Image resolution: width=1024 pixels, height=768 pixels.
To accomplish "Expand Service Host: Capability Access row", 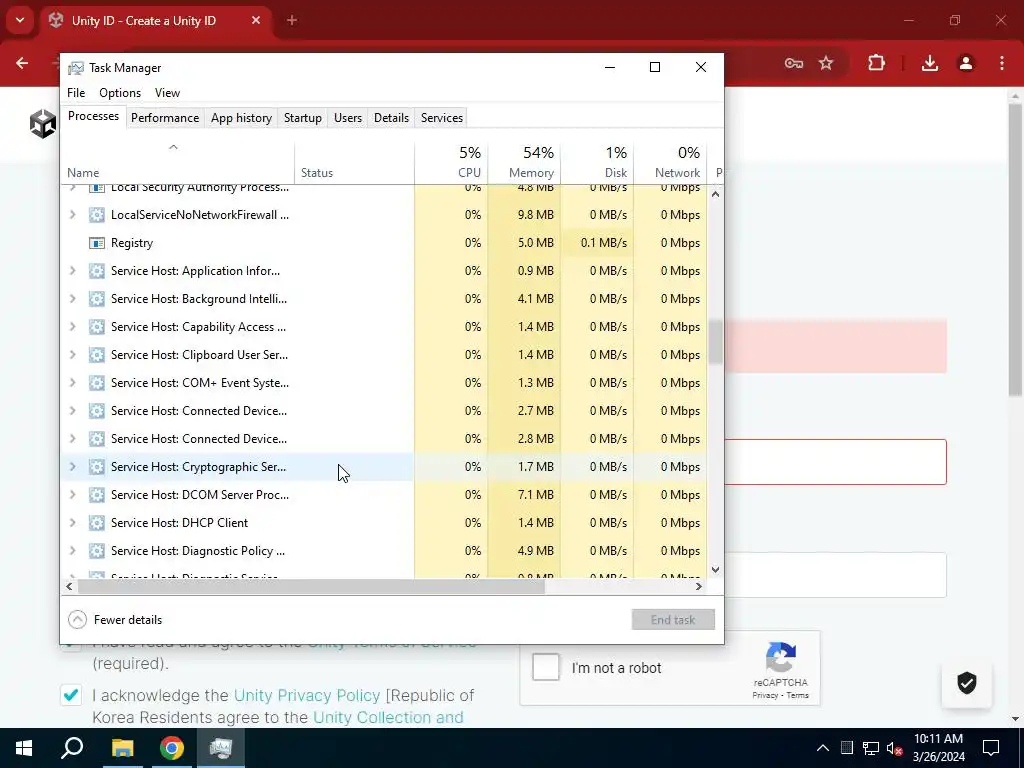I will [x=72, y=327].
